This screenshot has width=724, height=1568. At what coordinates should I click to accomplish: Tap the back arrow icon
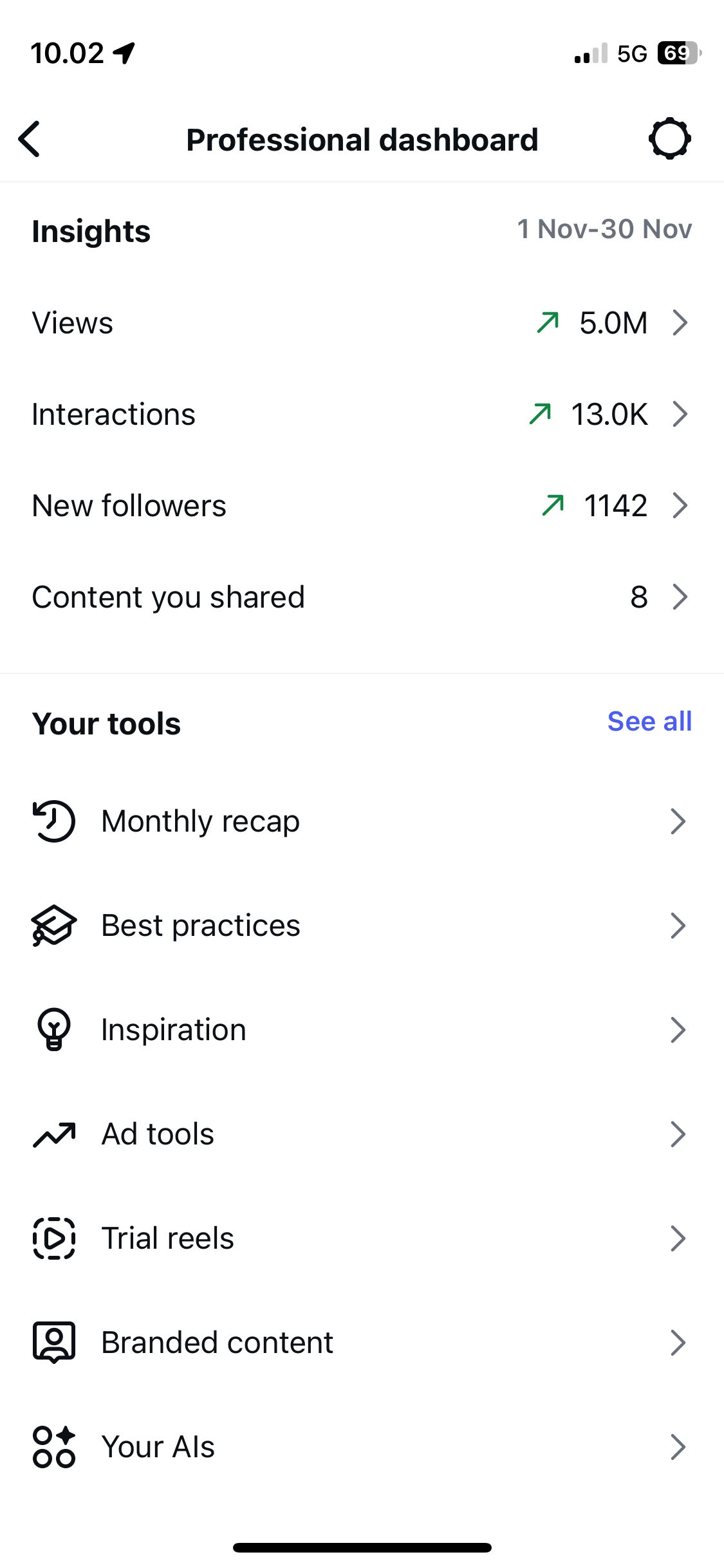pos(30,139)
